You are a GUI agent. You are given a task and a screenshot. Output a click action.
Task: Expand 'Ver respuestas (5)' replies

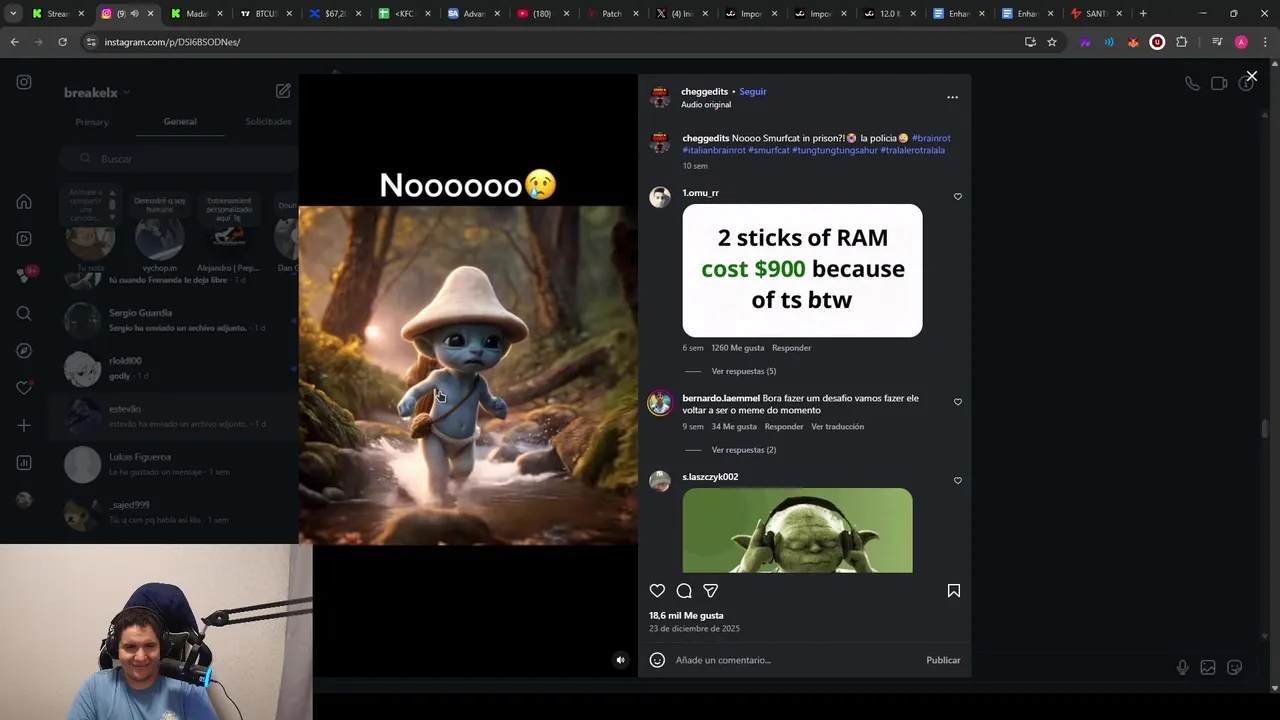(x=743, y=371)
